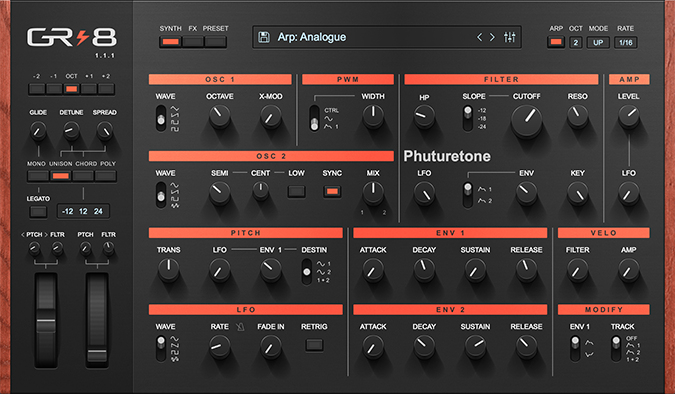Click the filter KEY tracking knob

[578, 192]
